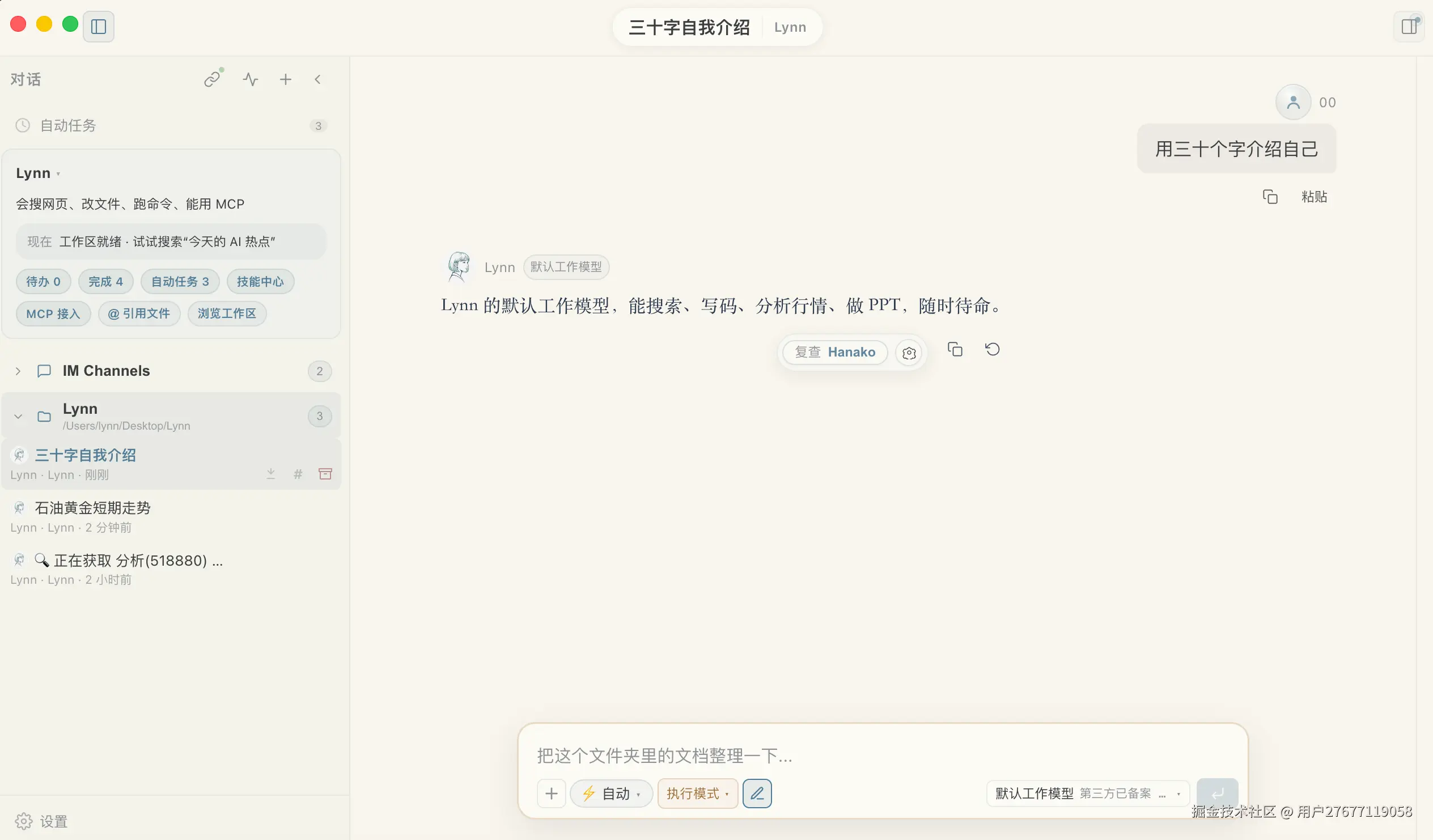Click the link icon with green status dot

click(213, 79)
